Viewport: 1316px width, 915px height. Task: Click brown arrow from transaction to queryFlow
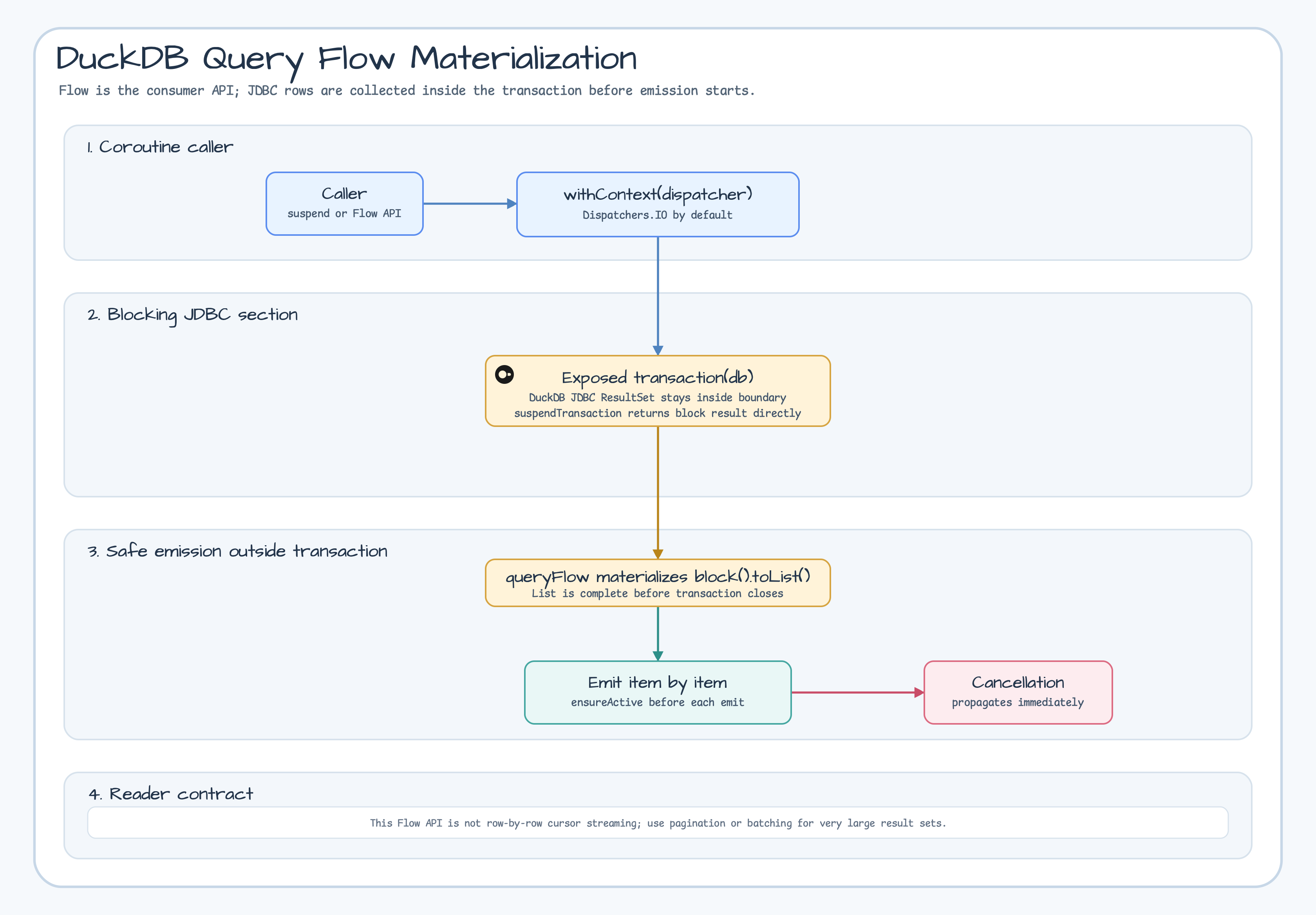point(658,493)
